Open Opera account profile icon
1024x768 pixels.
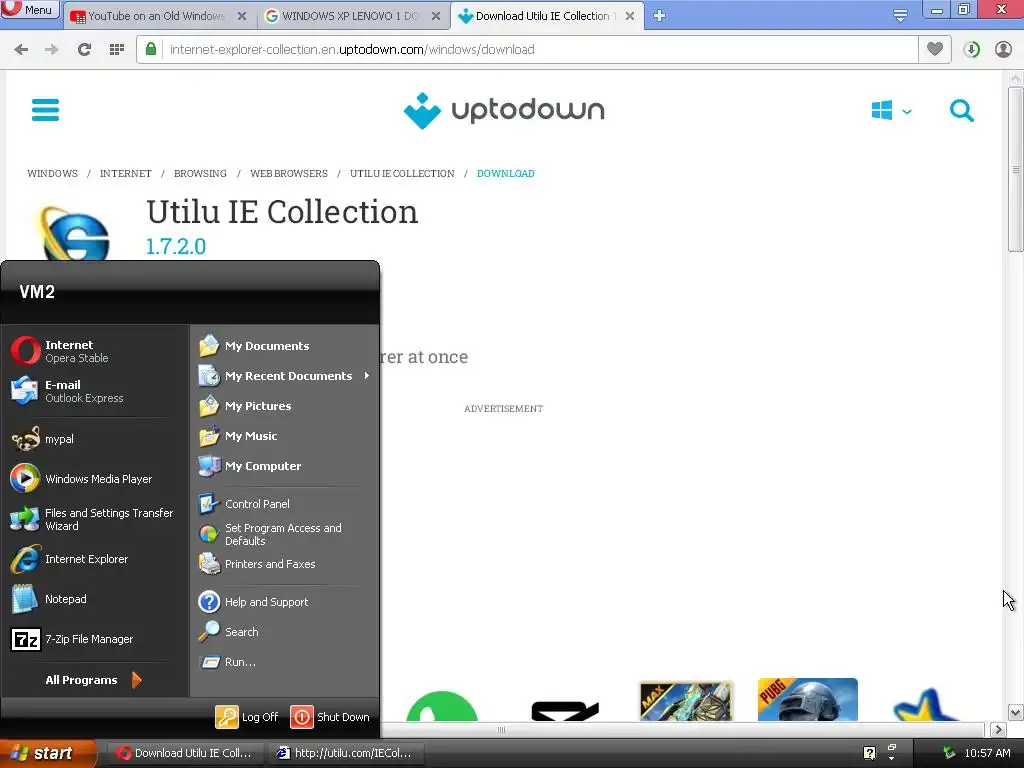[1003, 49]
